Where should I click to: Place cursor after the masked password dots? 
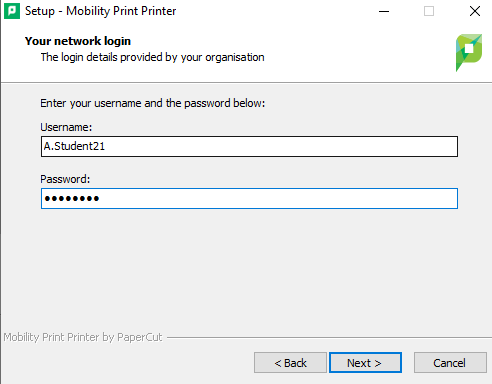pos(100,199)
